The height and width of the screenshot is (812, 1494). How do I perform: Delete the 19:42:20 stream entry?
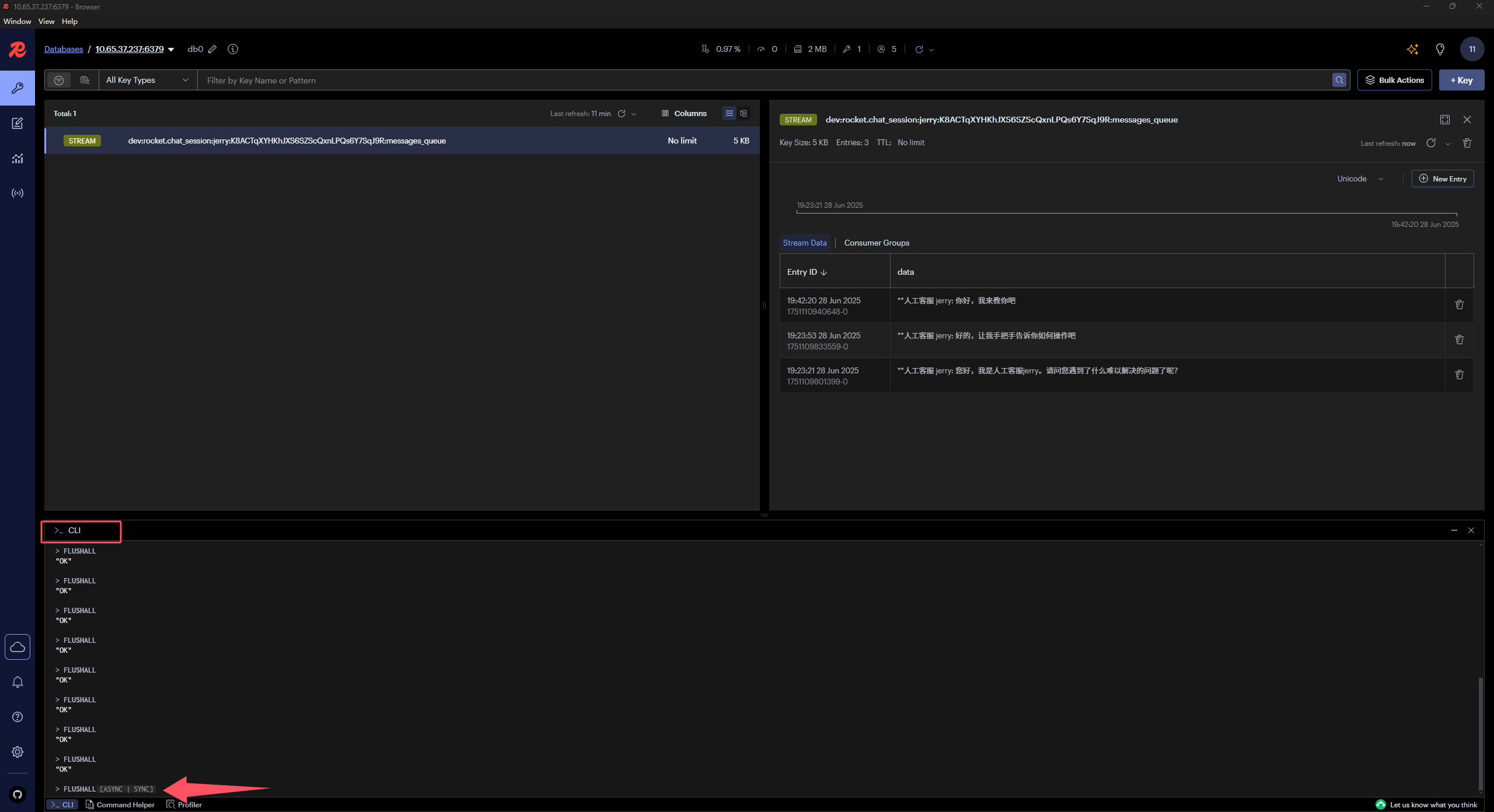(1459, 305)
